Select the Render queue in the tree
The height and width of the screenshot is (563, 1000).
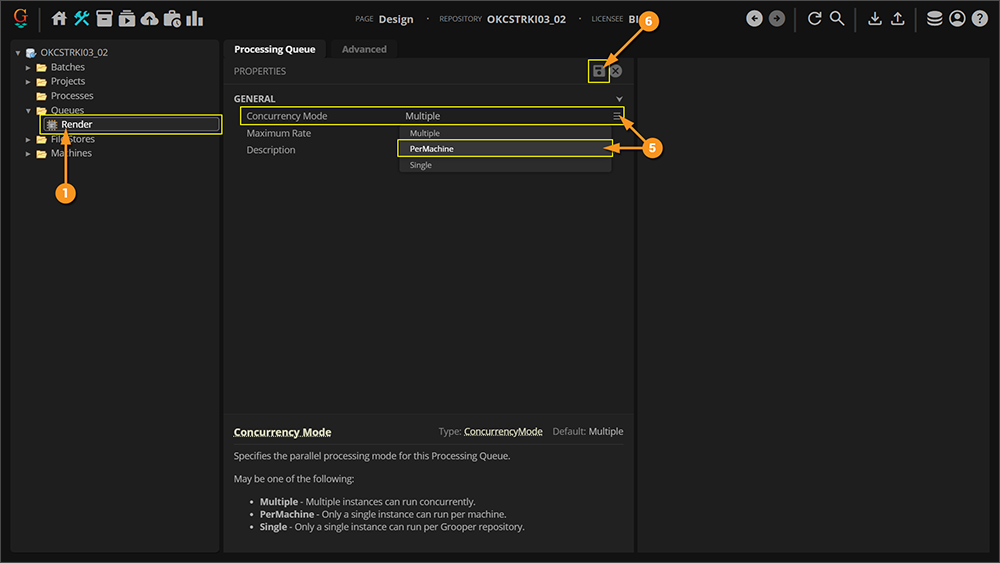point(77,125)
